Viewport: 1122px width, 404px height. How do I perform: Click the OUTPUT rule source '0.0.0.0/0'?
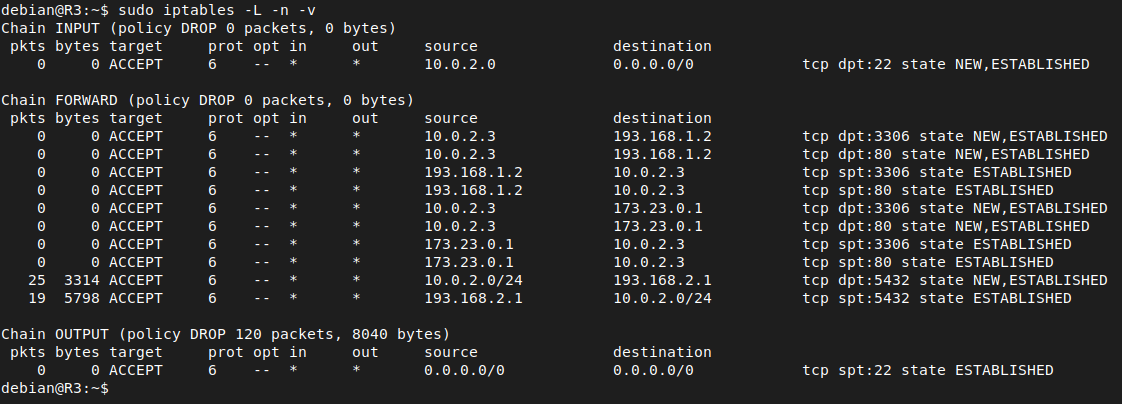(464, 370)
